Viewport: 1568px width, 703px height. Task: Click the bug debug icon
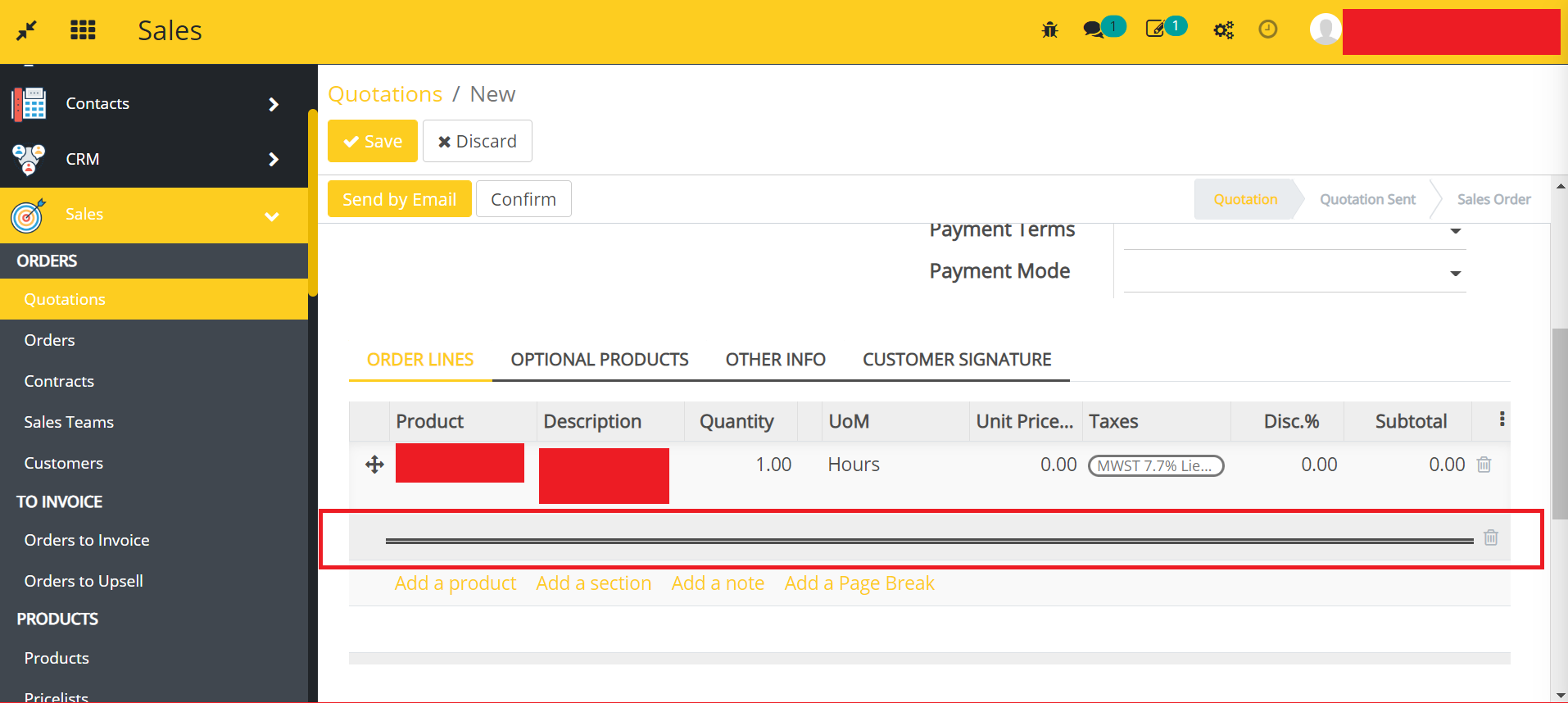click(1049, 30)
